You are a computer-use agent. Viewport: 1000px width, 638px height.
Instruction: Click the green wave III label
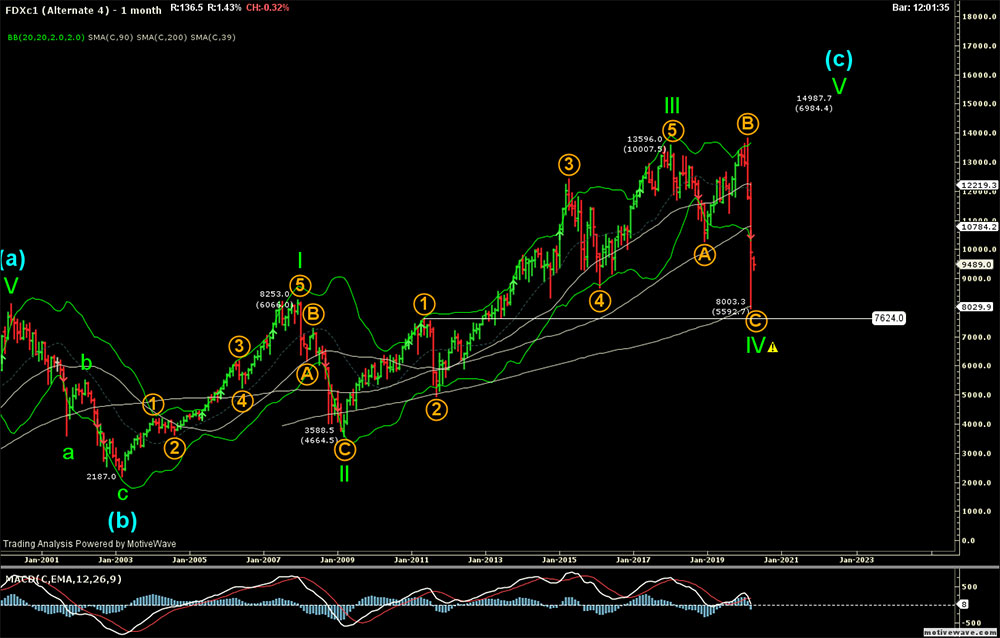(x=672, y=104)
